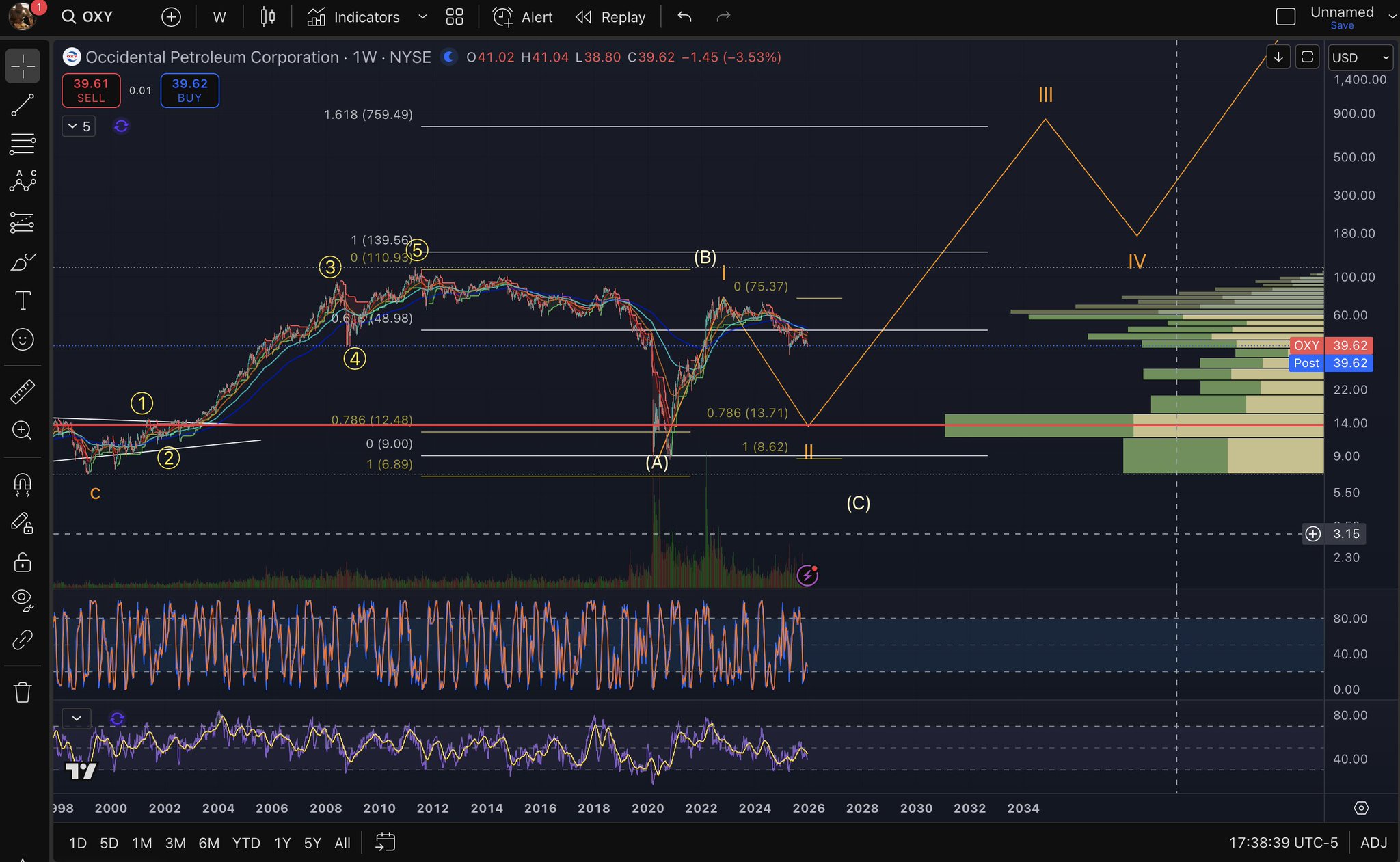Switch to the YTD time range
The height and width of the screenshot is (862, 1400).
tap(246, 843)
